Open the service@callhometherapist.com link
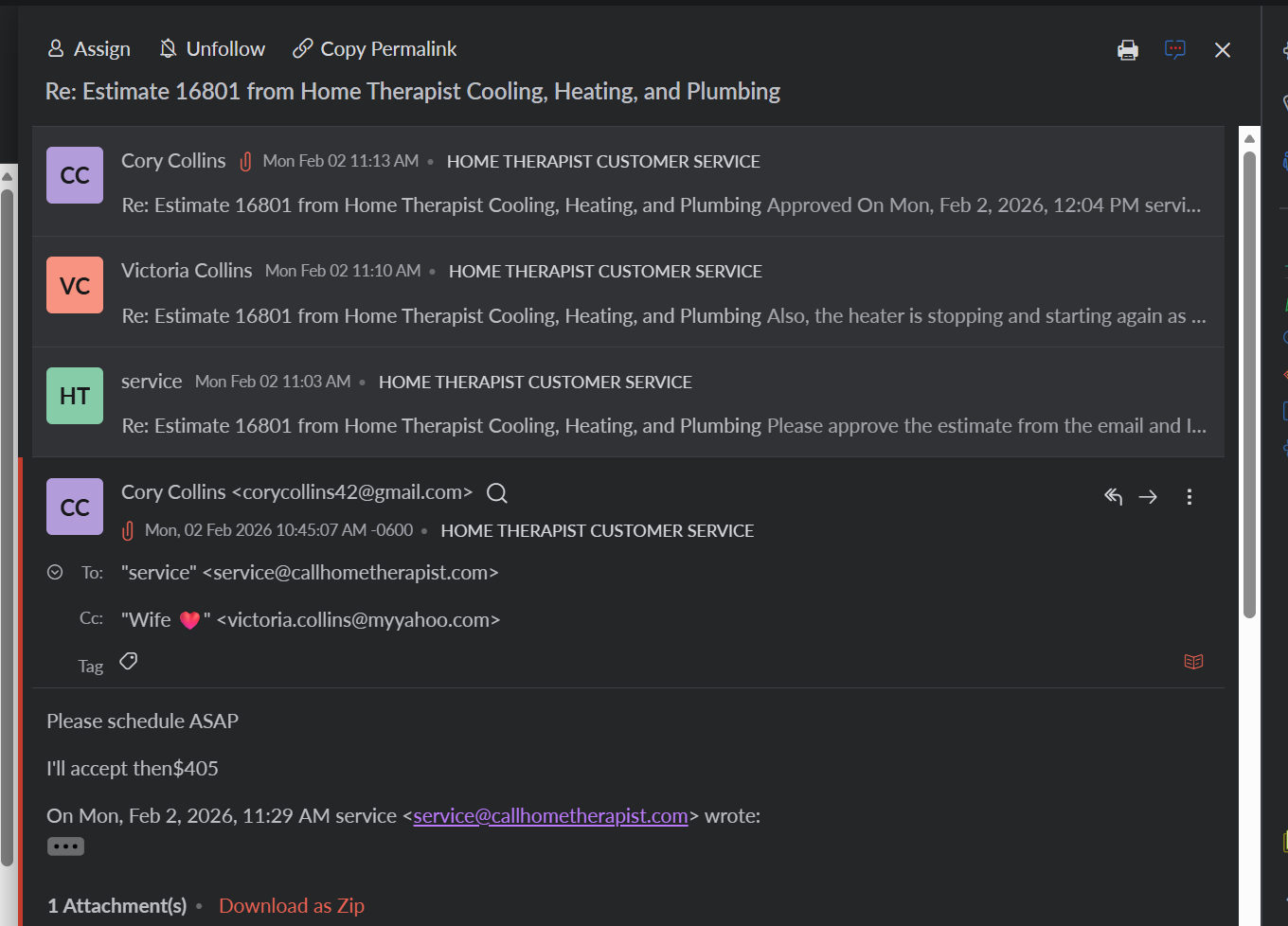This screenshot has width=1288, height=926. pyautogui.click(x=550, y=816)
